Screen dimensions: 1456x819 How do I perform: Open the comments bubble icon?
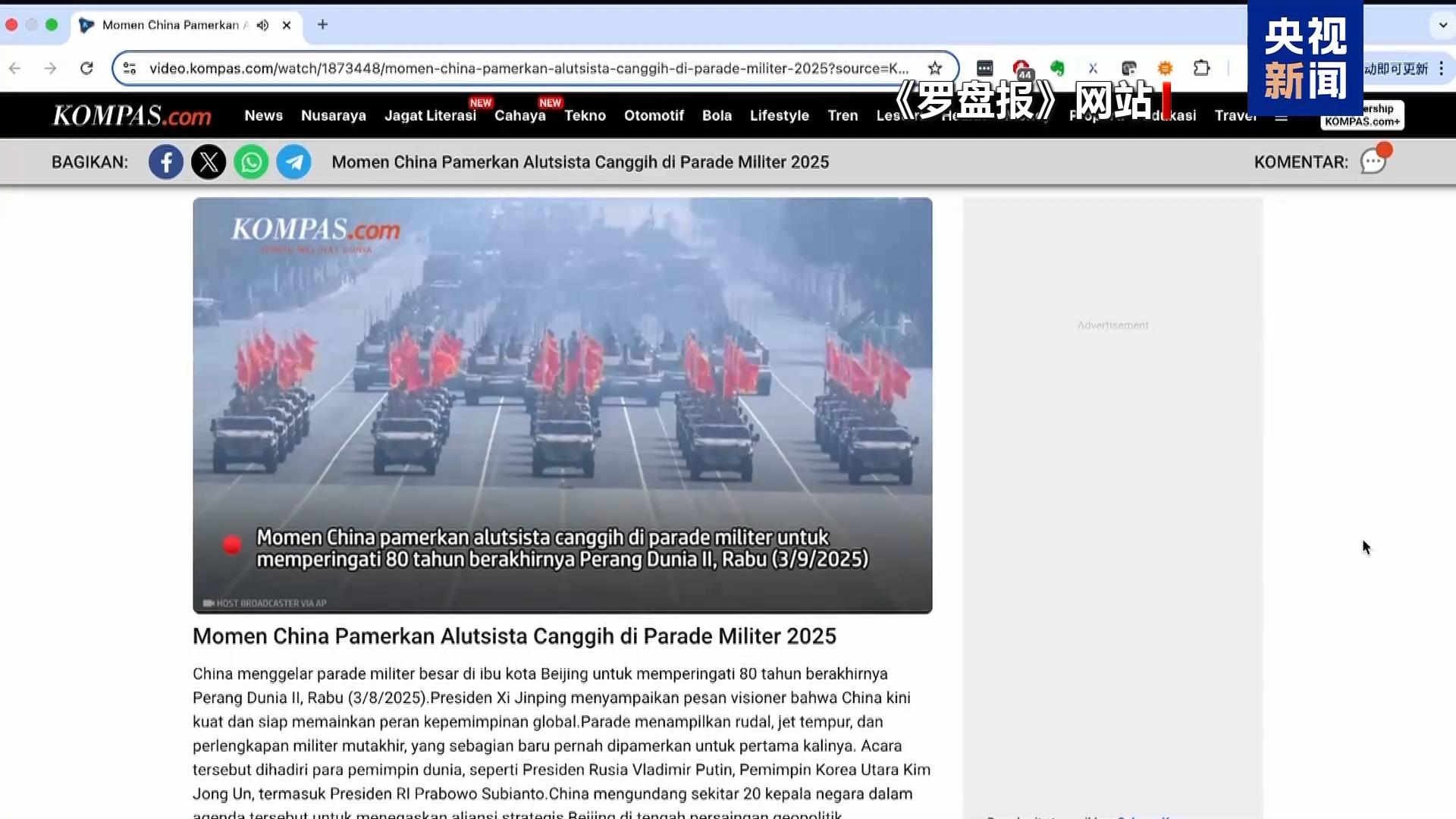1373,161
